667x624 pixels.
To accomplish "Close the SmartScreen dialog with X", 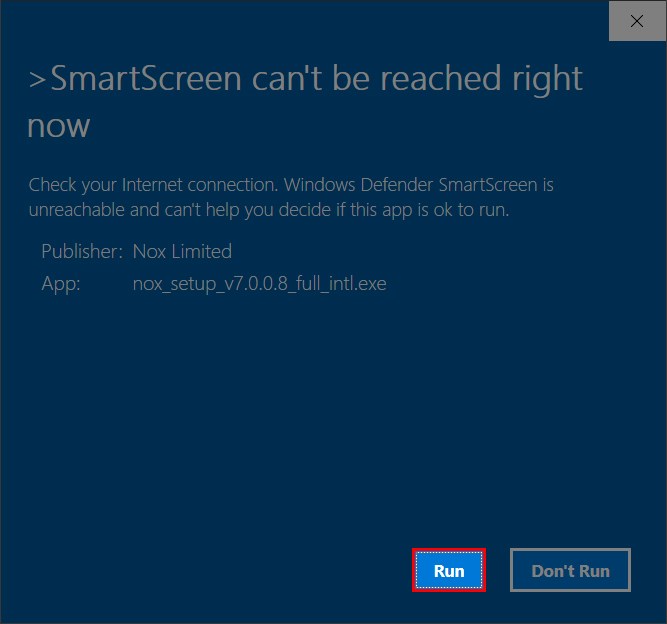I will tap(637, 21).
